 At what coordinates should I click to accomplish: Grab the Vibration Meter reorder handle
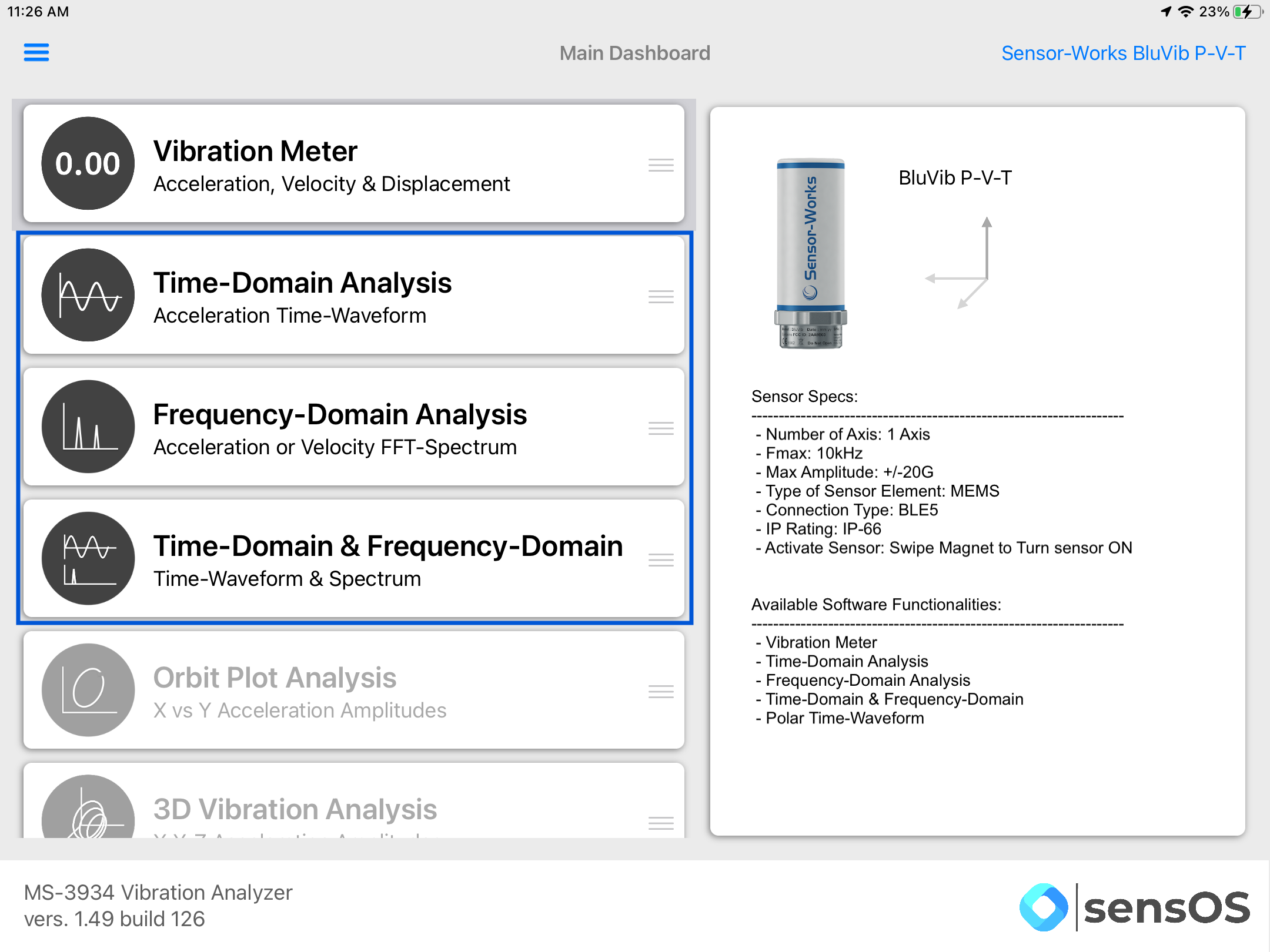pyautogui.click(x=661, y=165)
